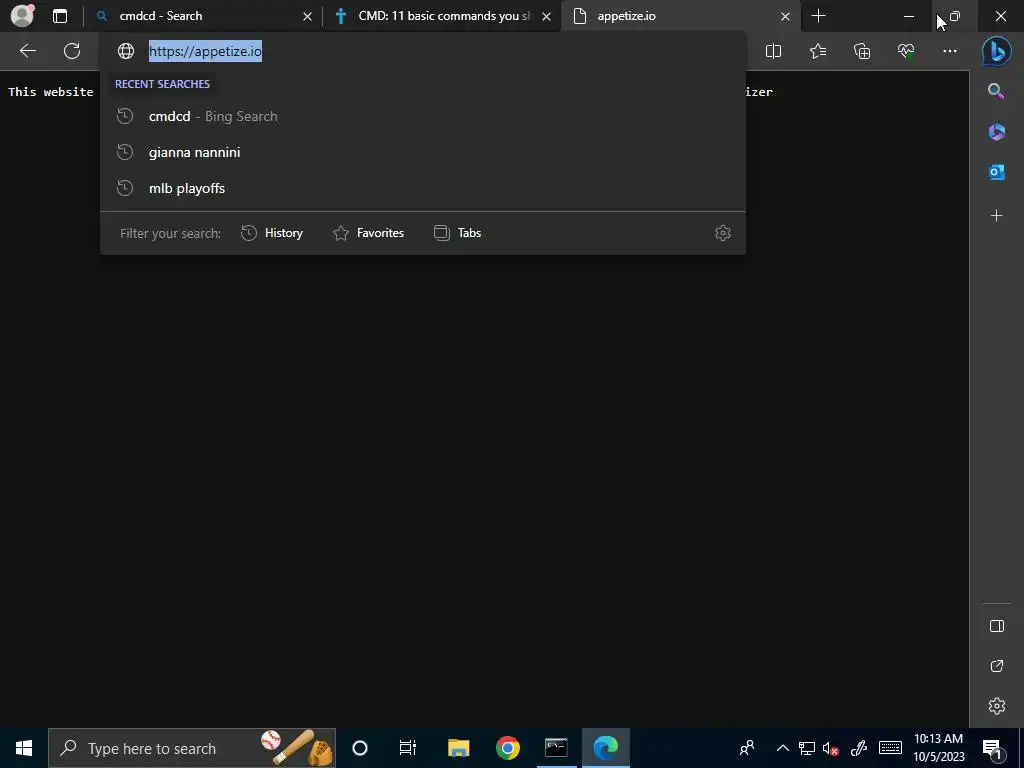The height and width of the screenshot is (768, 1024).
Task: Filter search by Tabs
Action: point(457,233)
